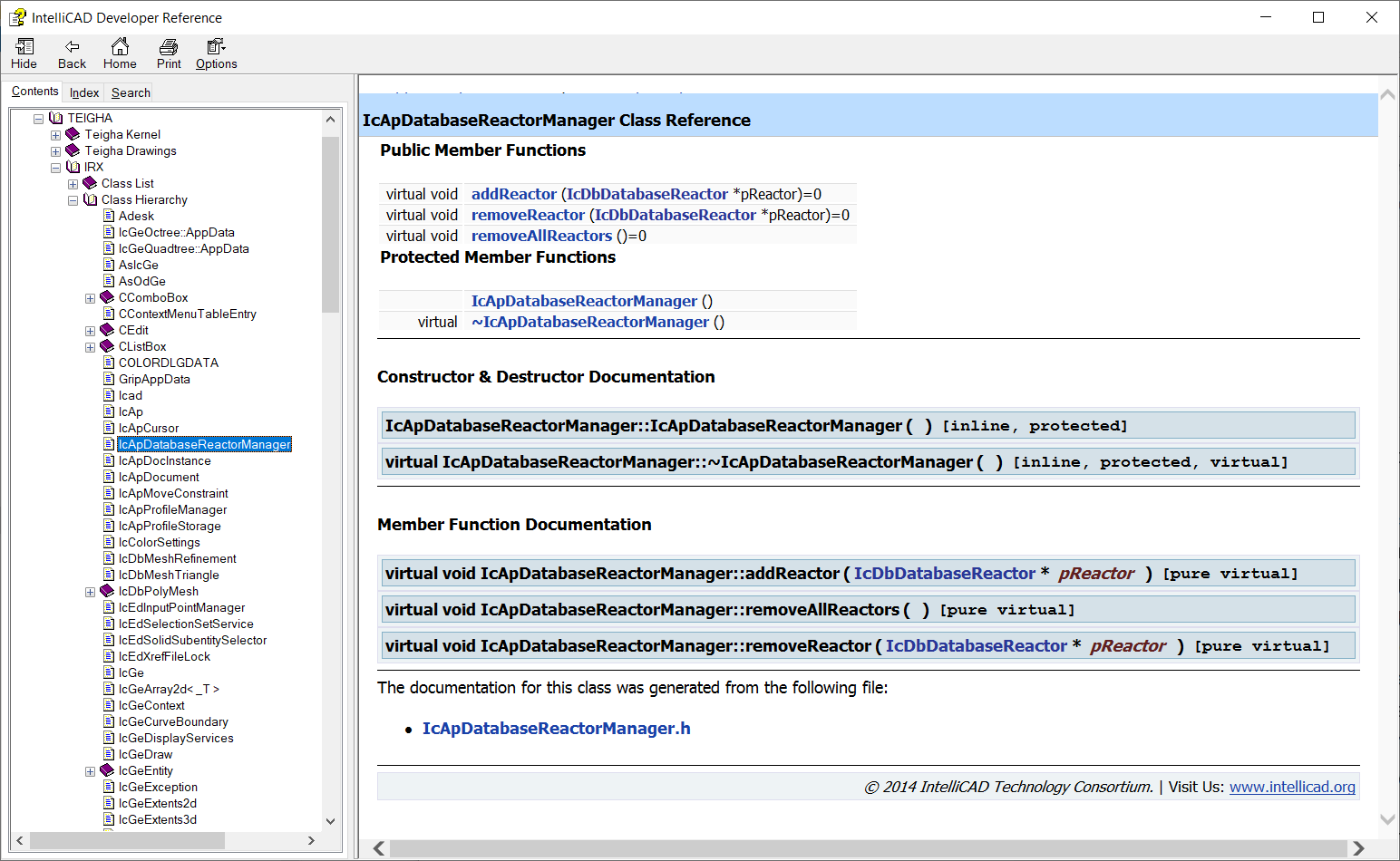Click the Adesk page icon

109,216
